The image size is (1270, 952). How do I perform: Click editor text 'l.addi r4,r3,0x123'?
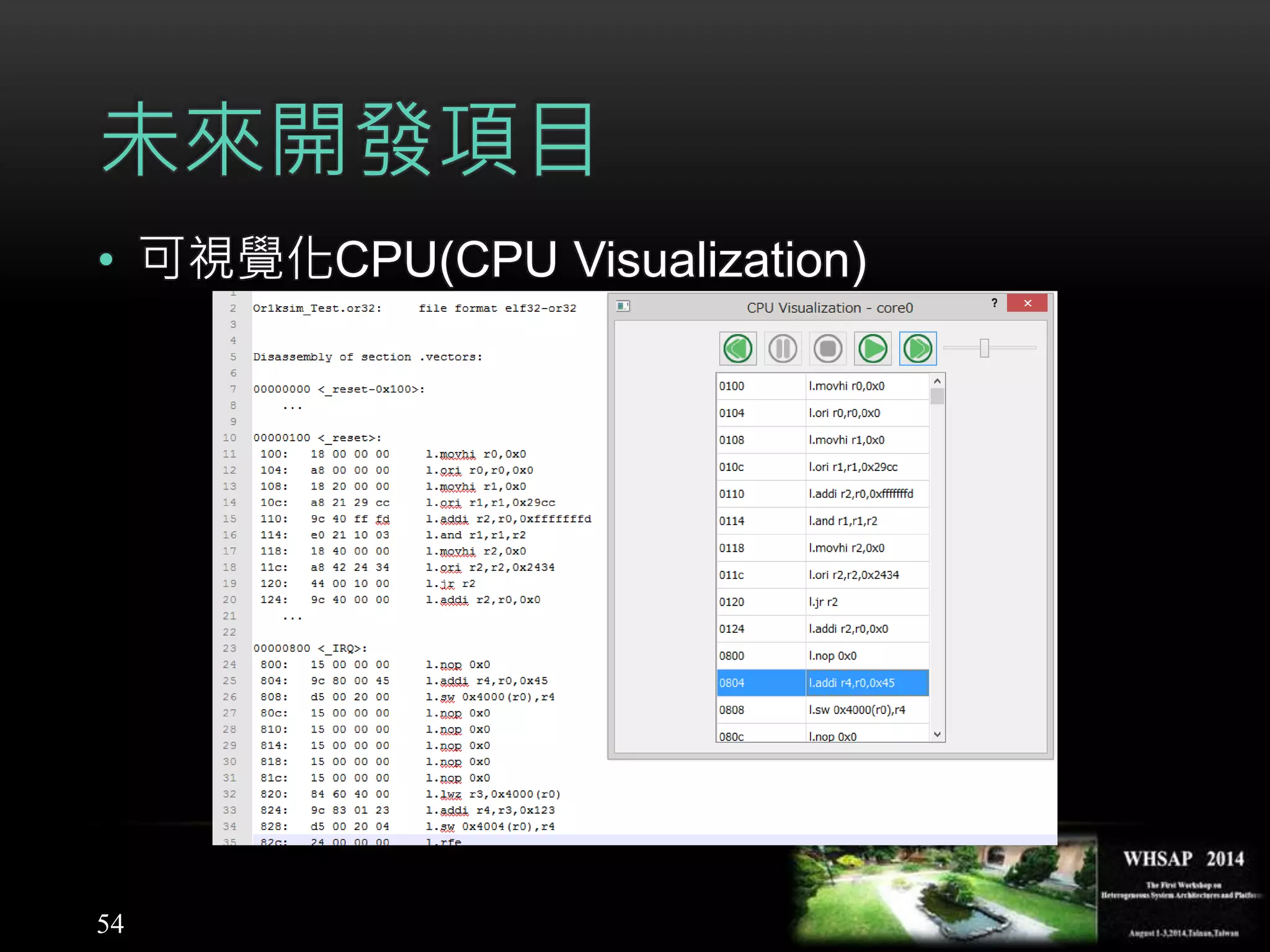pyautogui.click(x=490, y=811)
